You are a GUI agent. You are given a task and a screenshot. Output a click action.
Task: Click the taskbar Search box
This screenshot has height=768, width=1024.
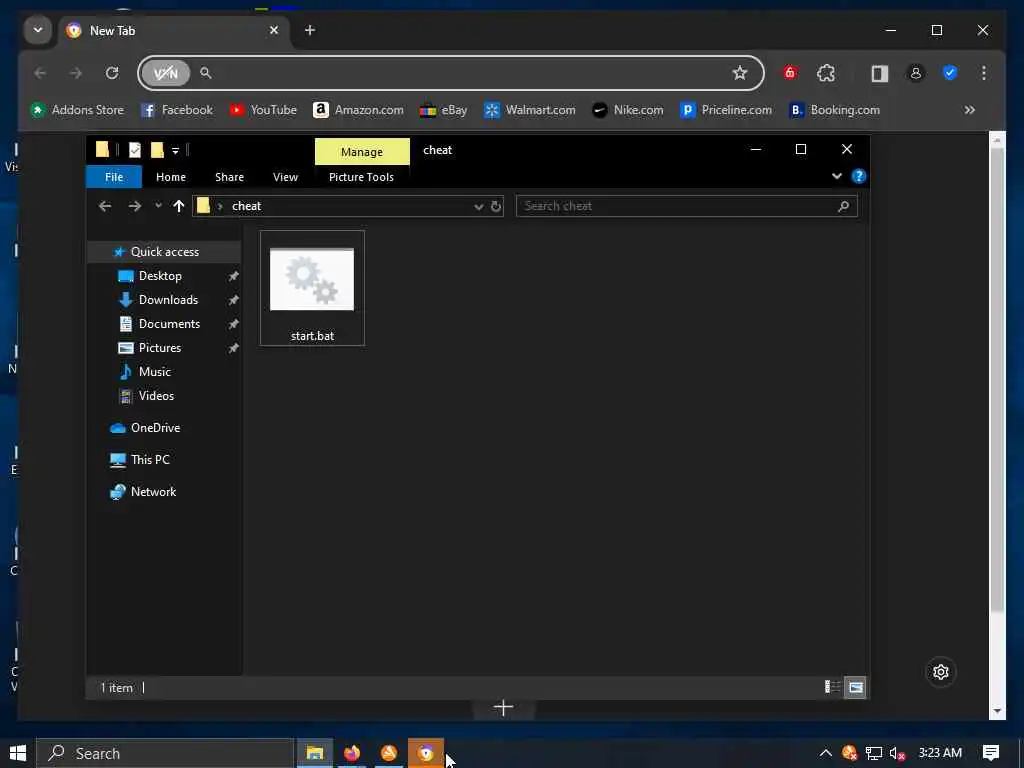point(165,753)
